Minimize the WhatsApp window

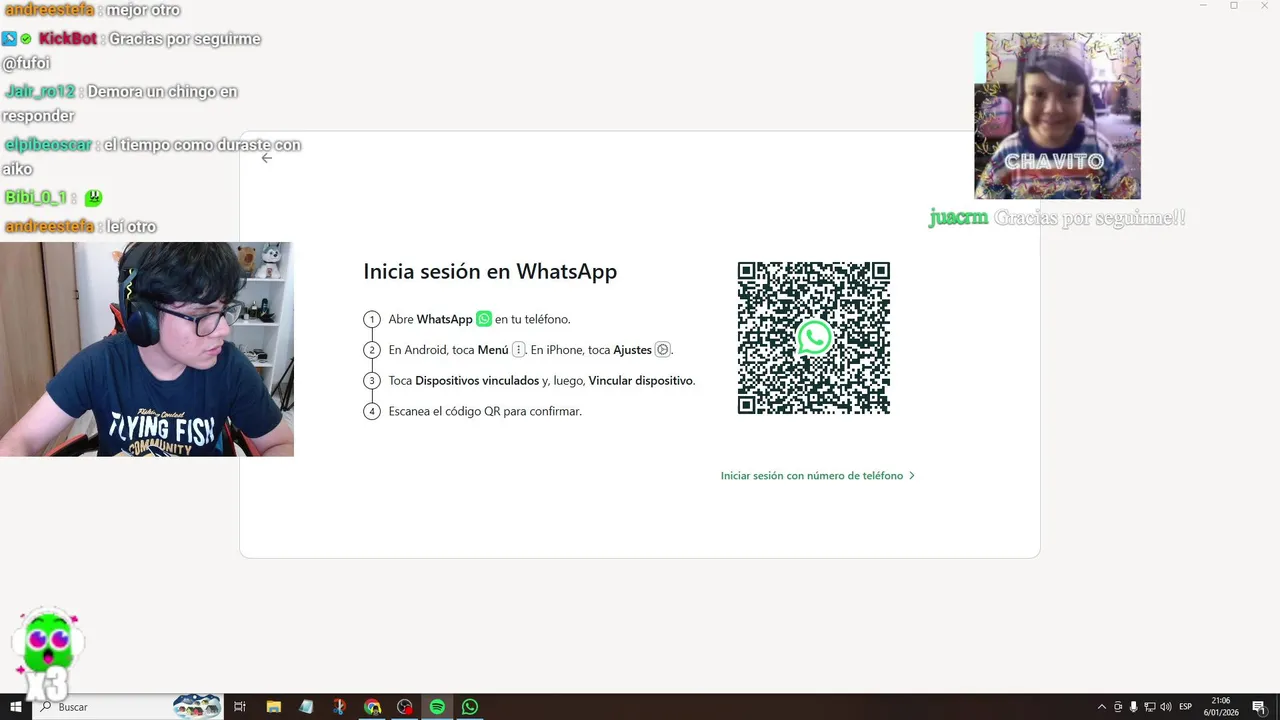point(1204,6)
